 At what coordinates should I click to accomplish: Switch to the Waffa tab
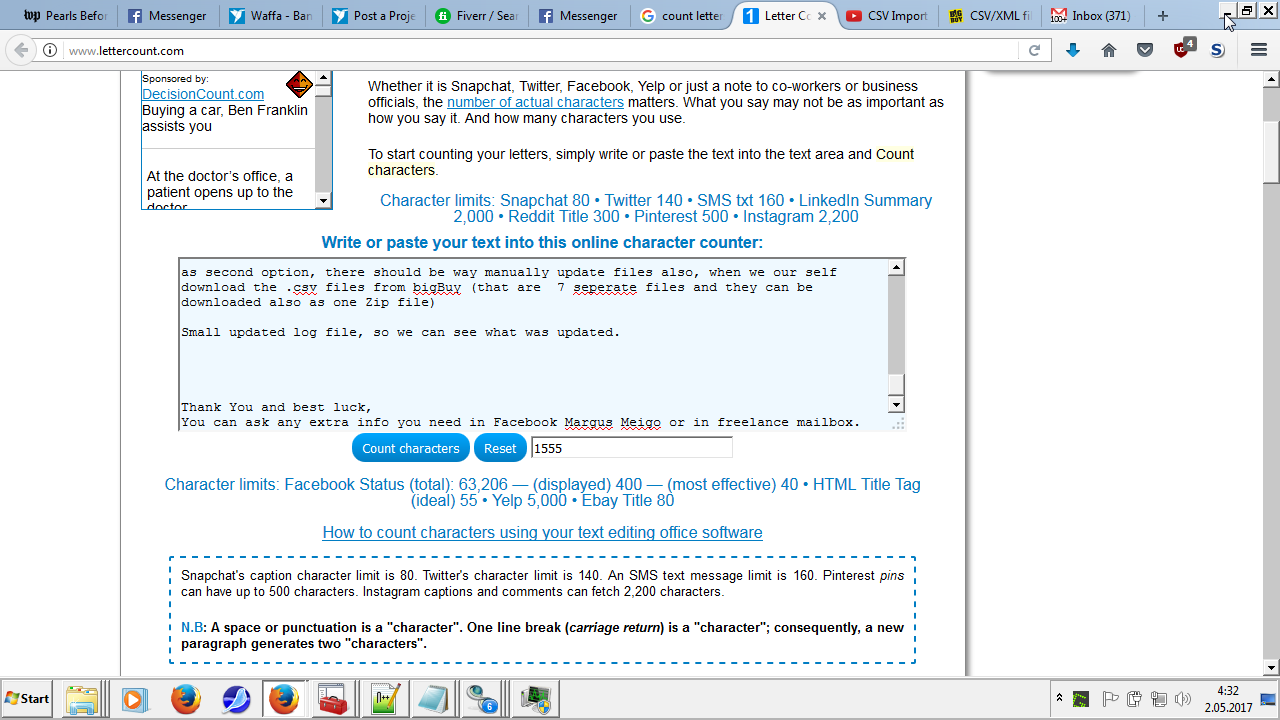point(270,16)
